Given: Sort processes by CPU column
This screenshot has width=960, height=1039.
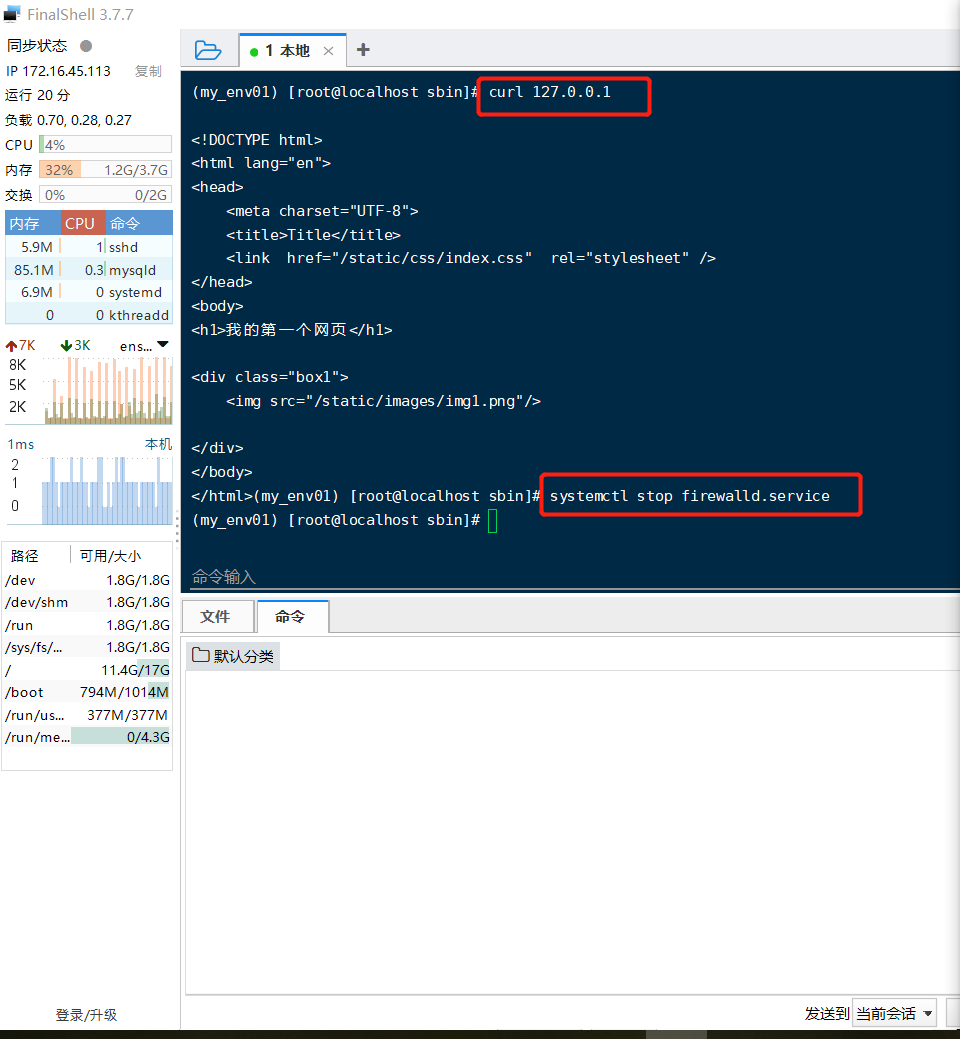Looking at the screenshot, I should tap(82, 223).
